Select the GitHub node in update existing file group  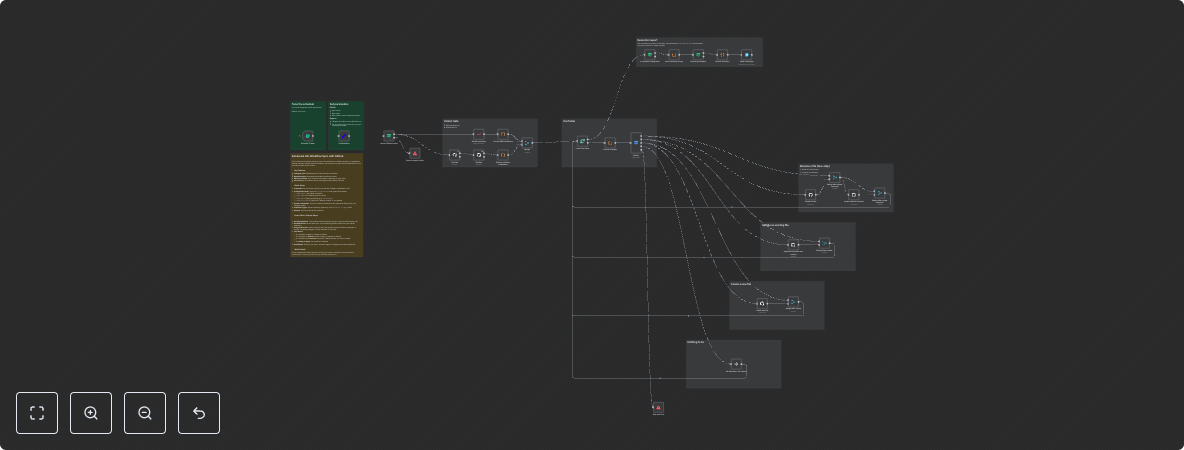[x=793, y=245]
